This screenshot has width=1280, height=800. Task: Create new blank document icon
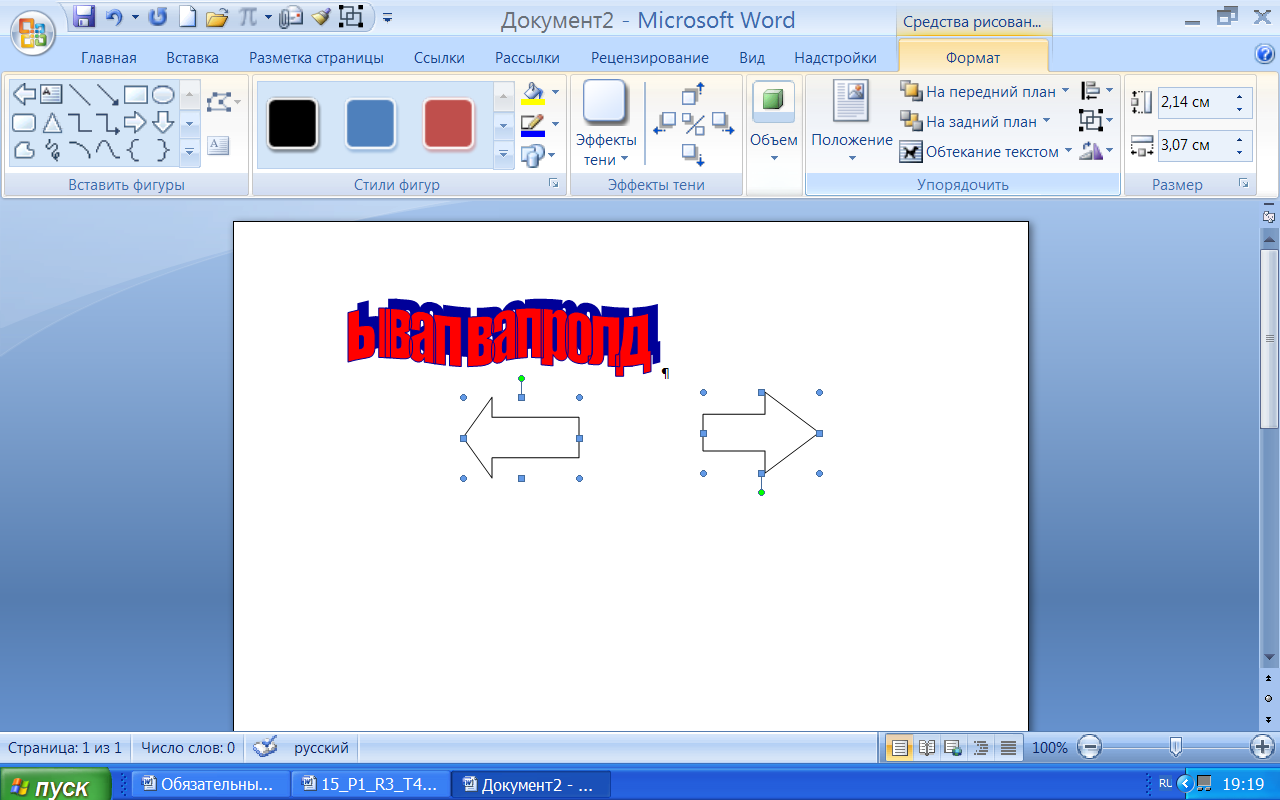click(x=187, y=17)
